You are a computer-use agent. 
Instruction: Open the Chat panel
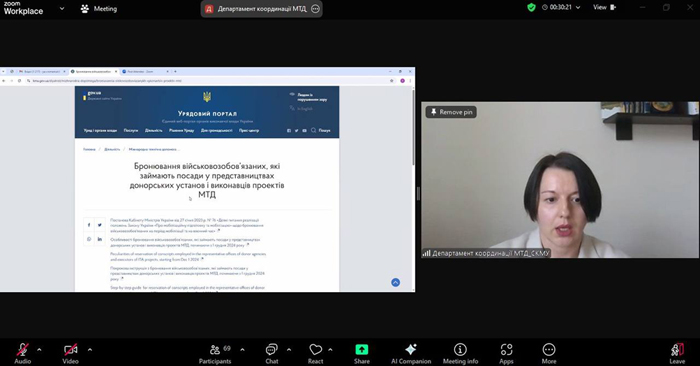(271, 354)
